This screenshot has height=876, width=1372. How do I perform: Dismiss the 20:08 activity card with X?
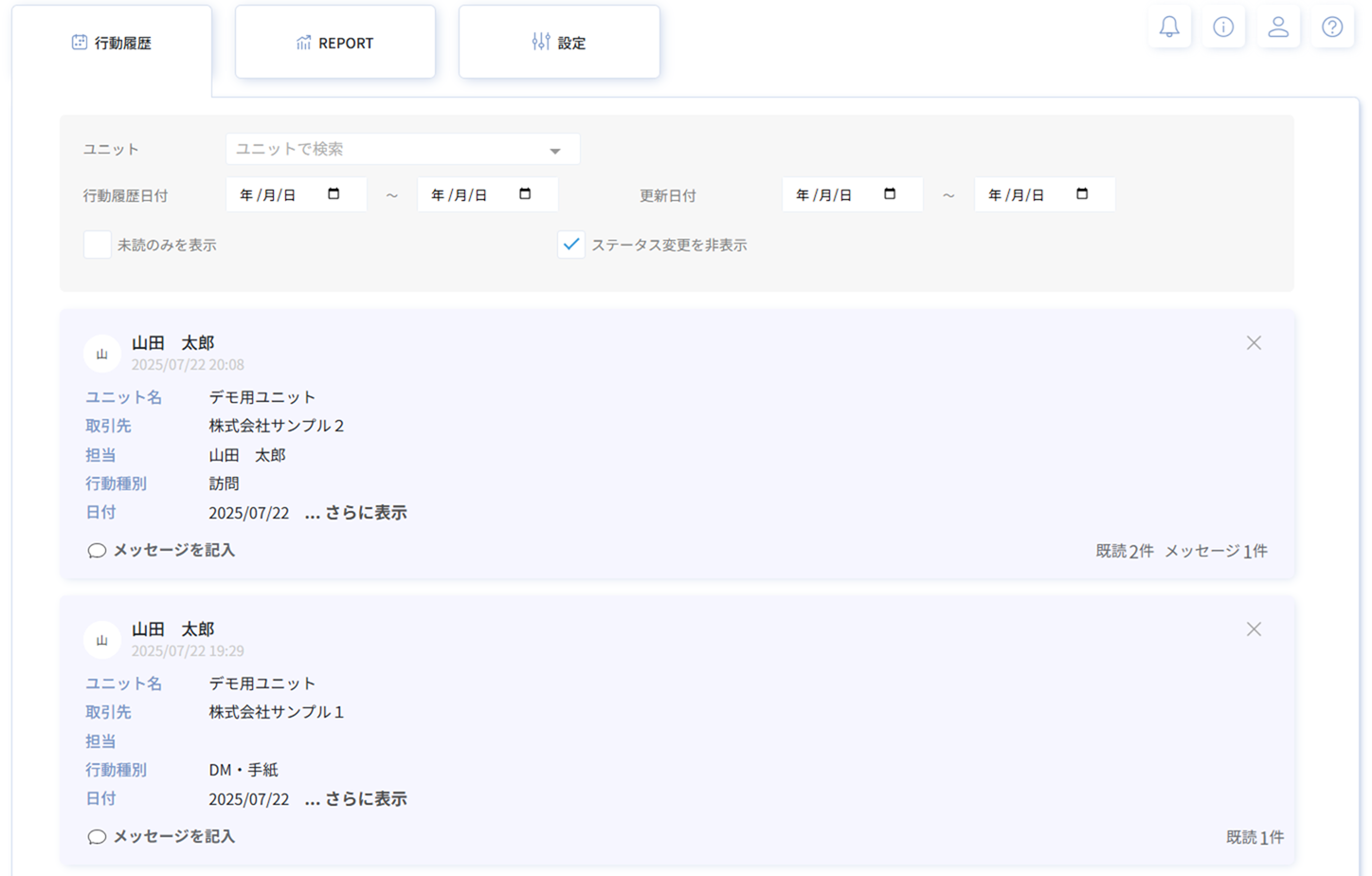tap(1254, 343)
